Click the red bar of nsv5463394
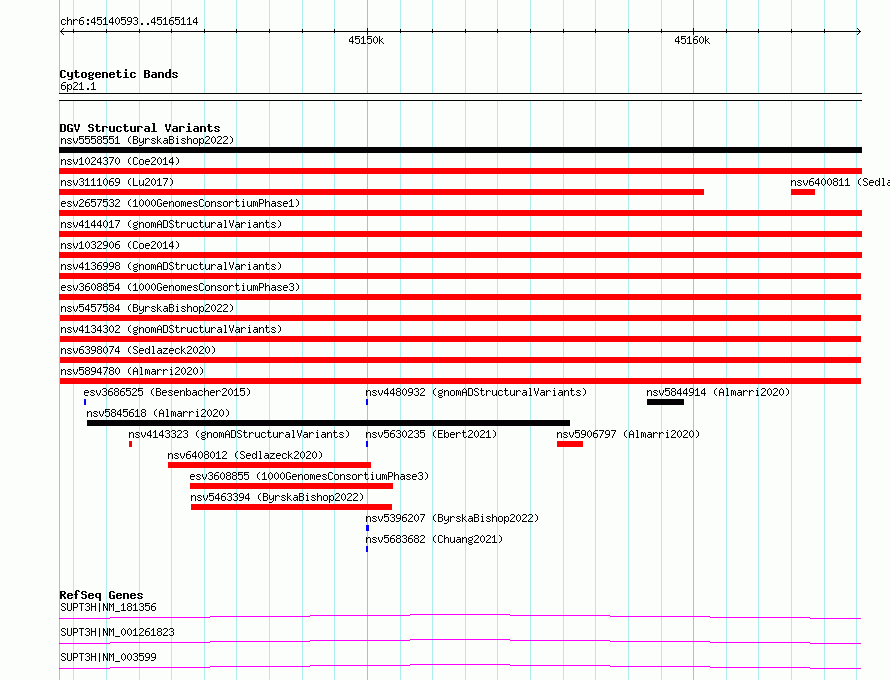 coord(291,507)
